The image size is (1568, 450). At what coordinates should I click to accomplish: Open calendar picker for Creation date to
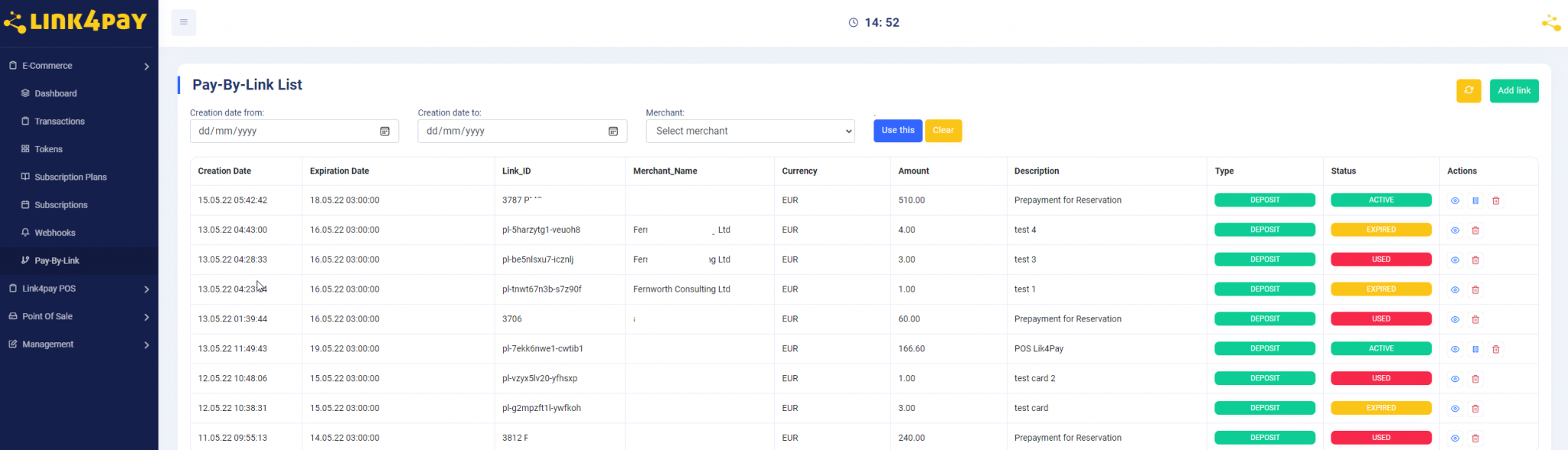pos(612,132)
